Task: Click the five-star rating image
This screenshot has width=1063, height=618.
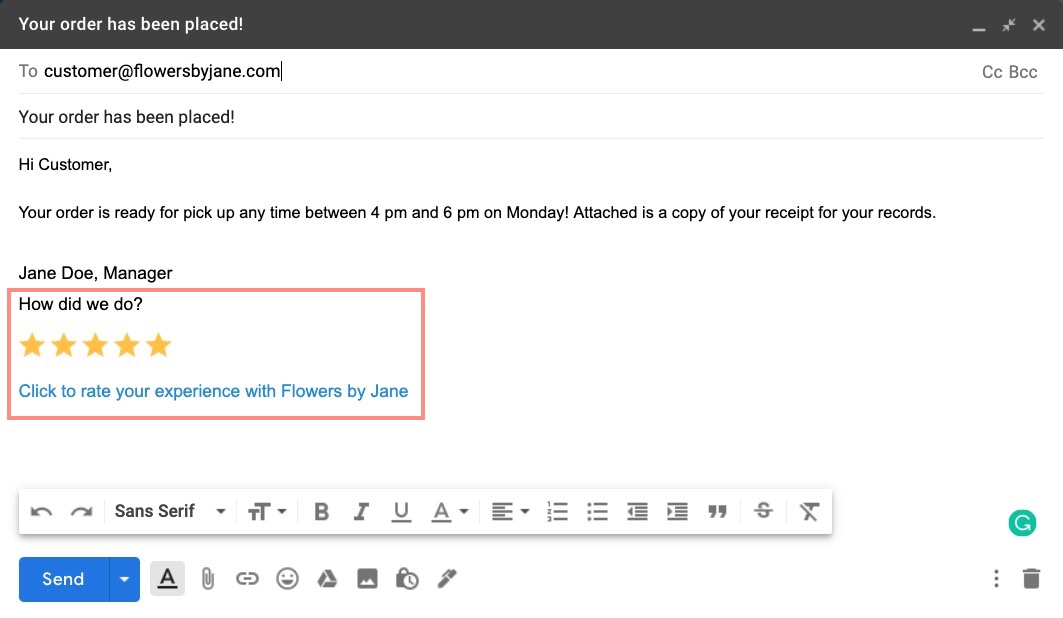Action: tap(96, 346)
